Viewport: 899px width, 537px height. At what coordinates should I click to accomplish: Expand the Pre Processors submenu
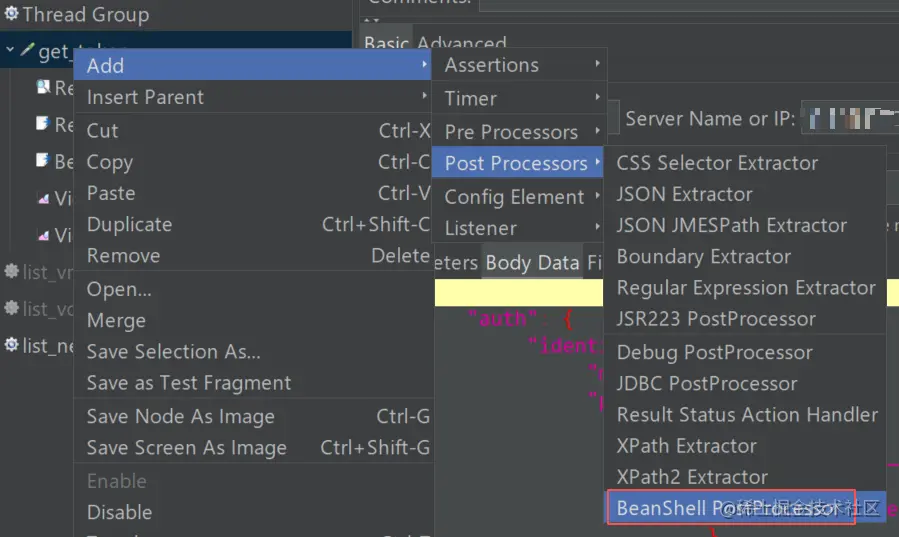click(518, 132)
